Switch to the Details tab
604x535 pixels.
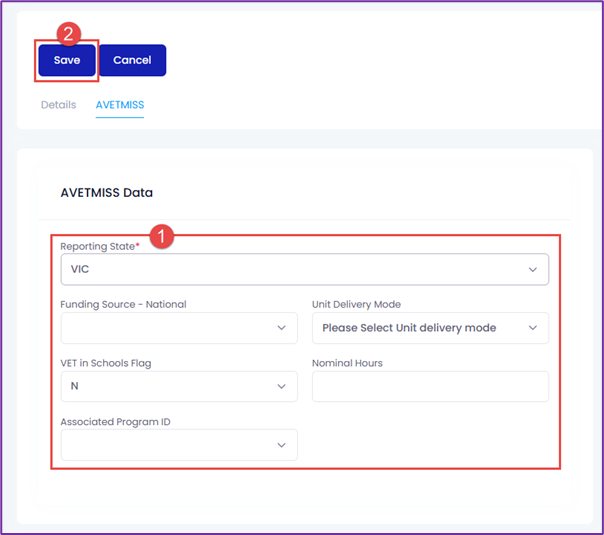point(59,105)
